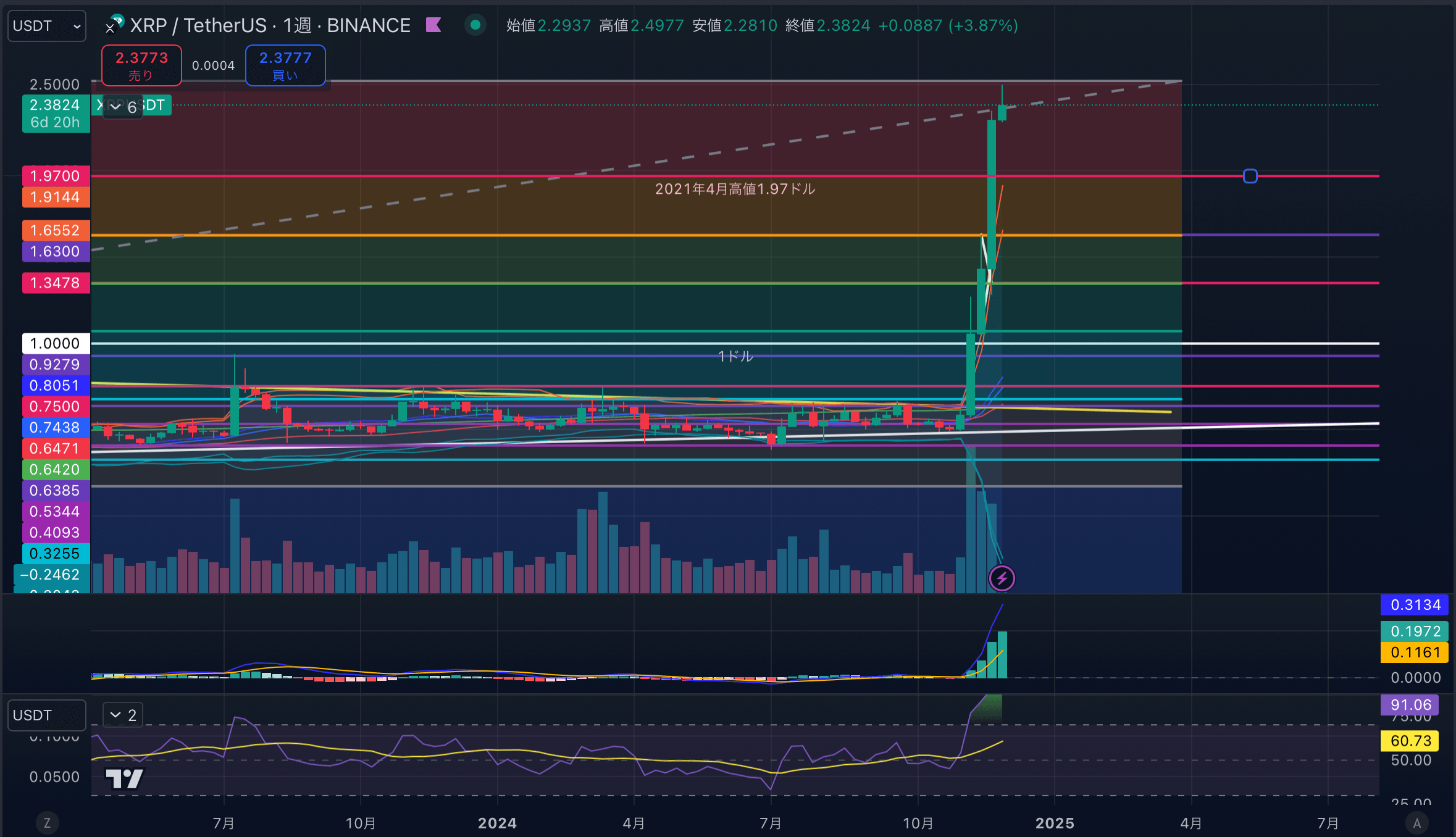
Task: Click the purple flag icon next to BINANCE
Action: 433,25
